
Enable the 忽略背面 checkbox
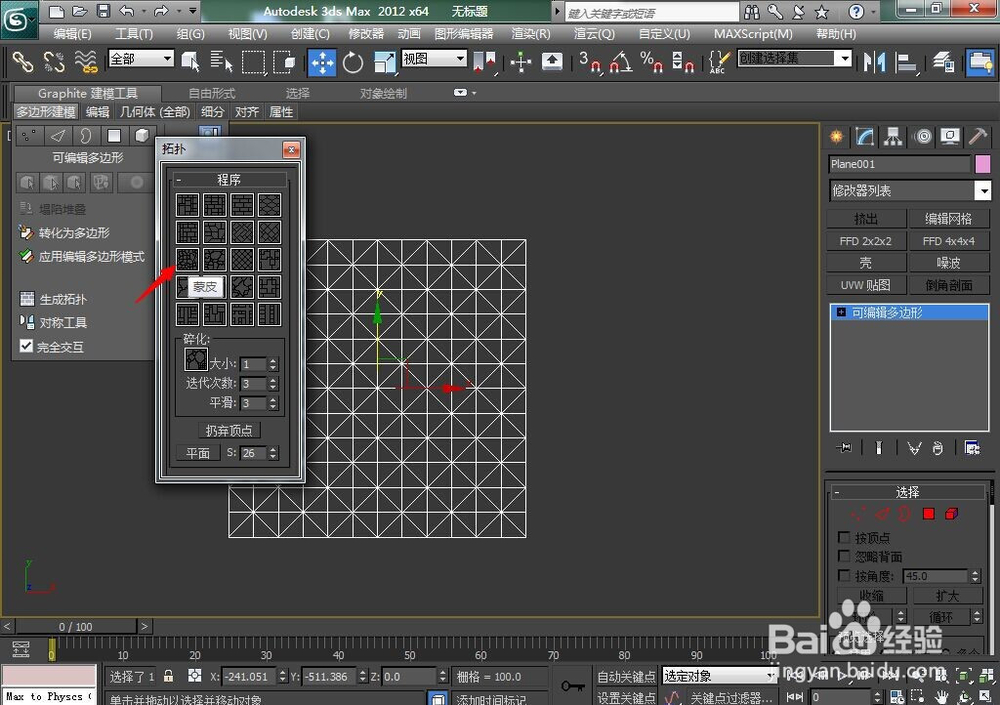pos(844,556)
